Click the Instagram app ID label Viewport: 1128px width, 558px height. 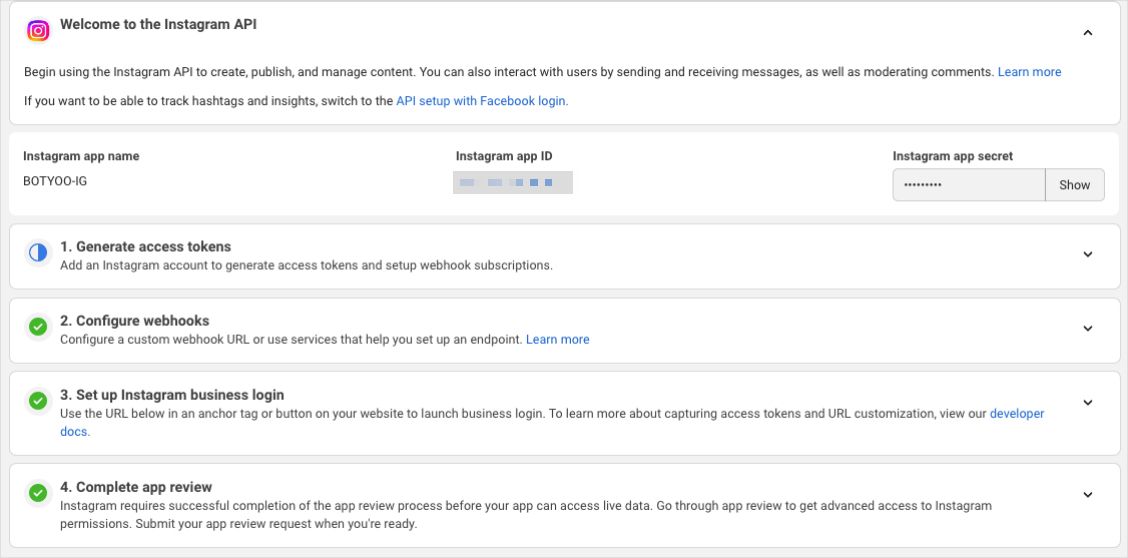(x=504, y=156)
